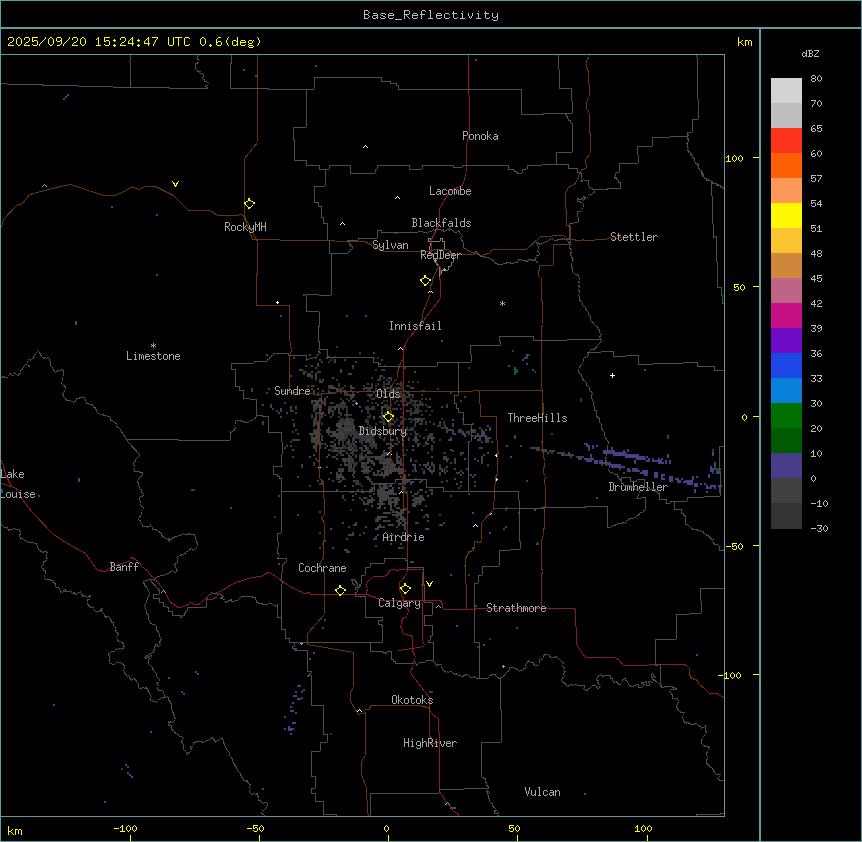Choose the light blue legend swatch
The height and width of the screenshot is (842, 862).
pos(786,391)
